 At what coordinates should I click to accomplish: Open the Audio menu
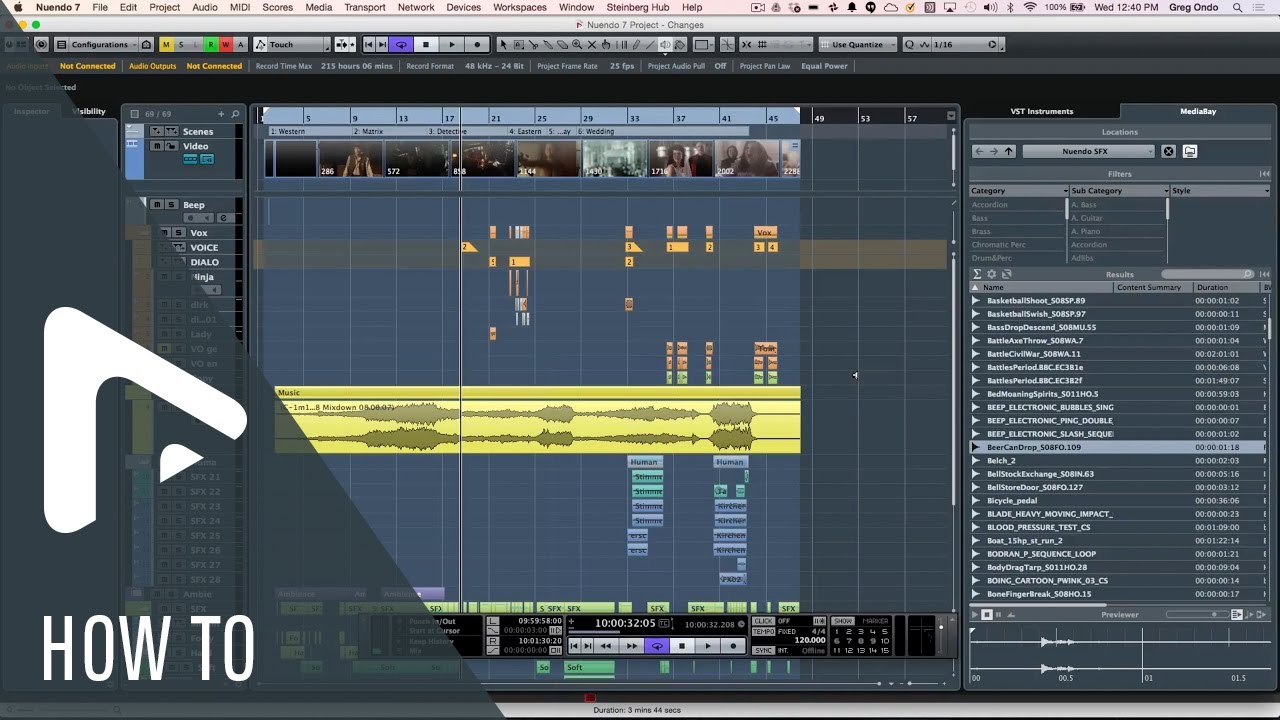(x=205, y=7)
